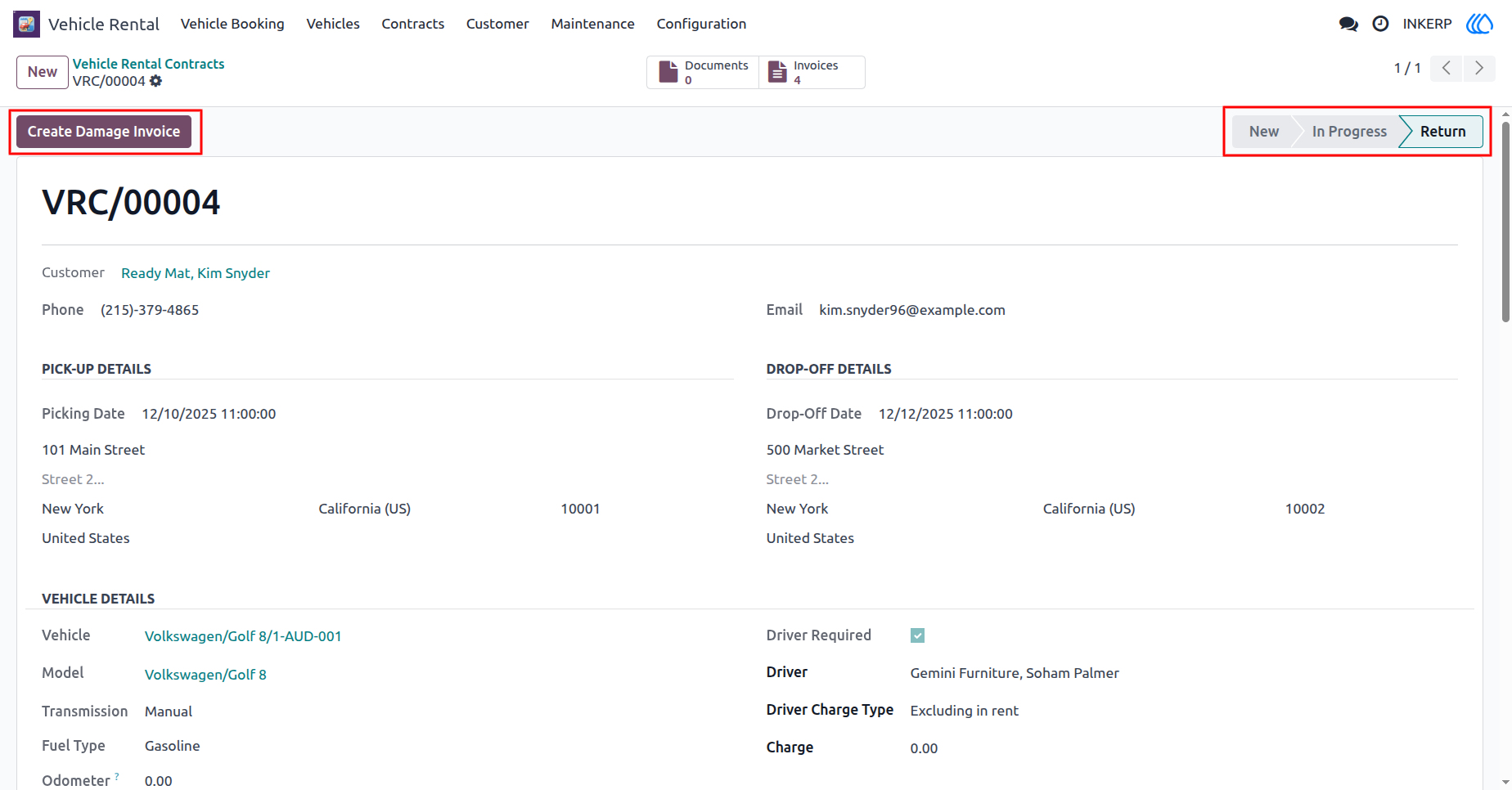Click the Odometer help question mark
The image size is (1512, 790).
117,775
